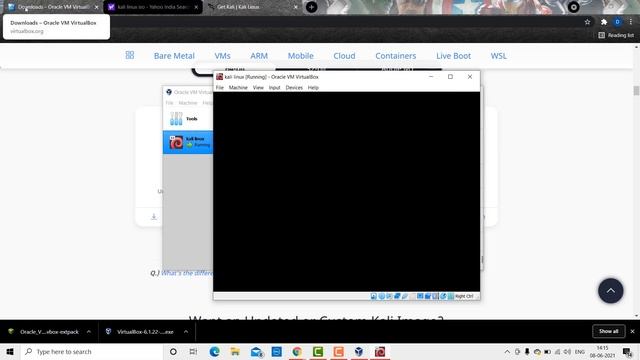Open the VirtualBox-6.1.22 exe download item
The height and width of the screenshot is (360, 640).
(x=141, y=332)
